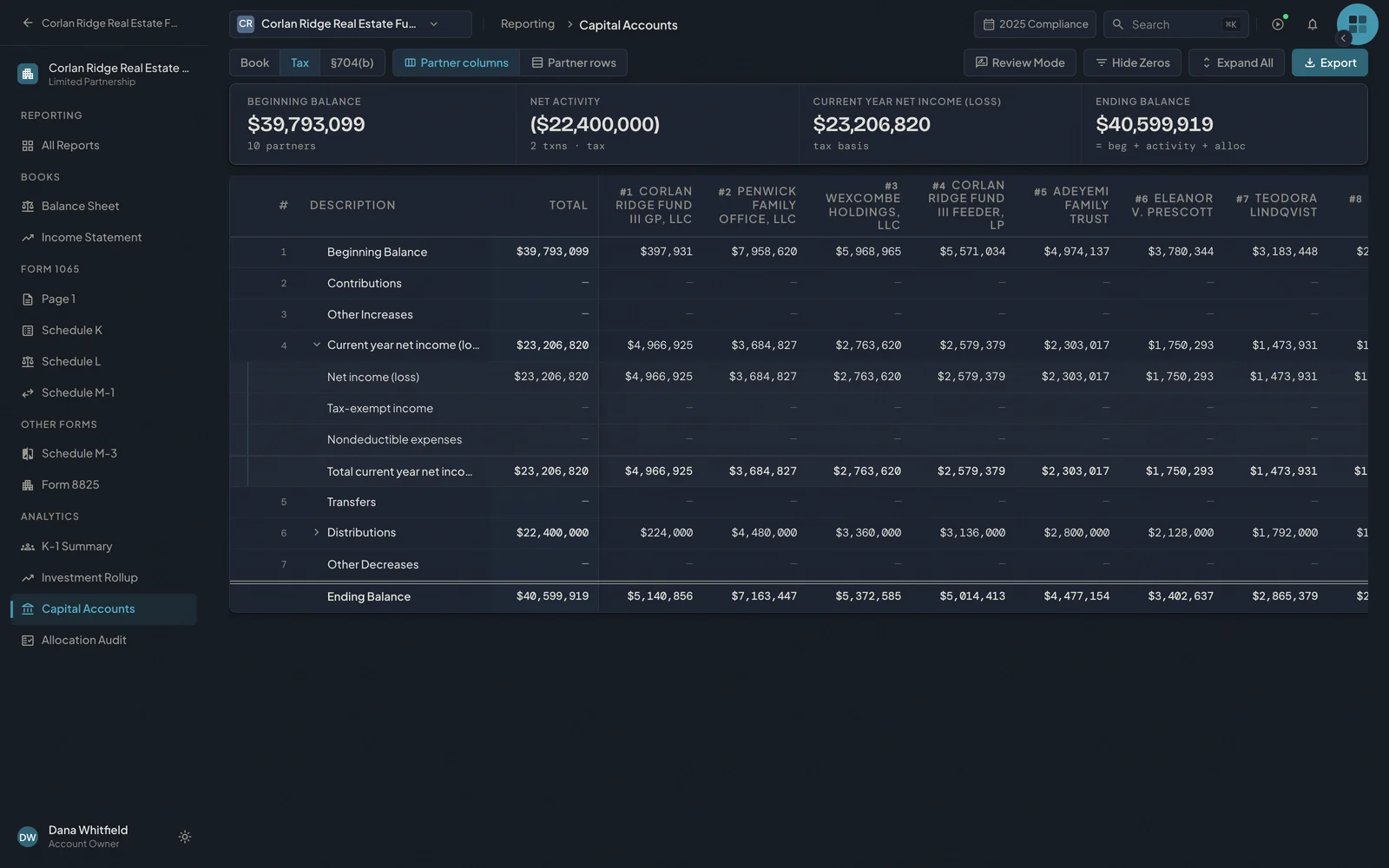Open Balance Sheet in sidebar

click(103, 207)
